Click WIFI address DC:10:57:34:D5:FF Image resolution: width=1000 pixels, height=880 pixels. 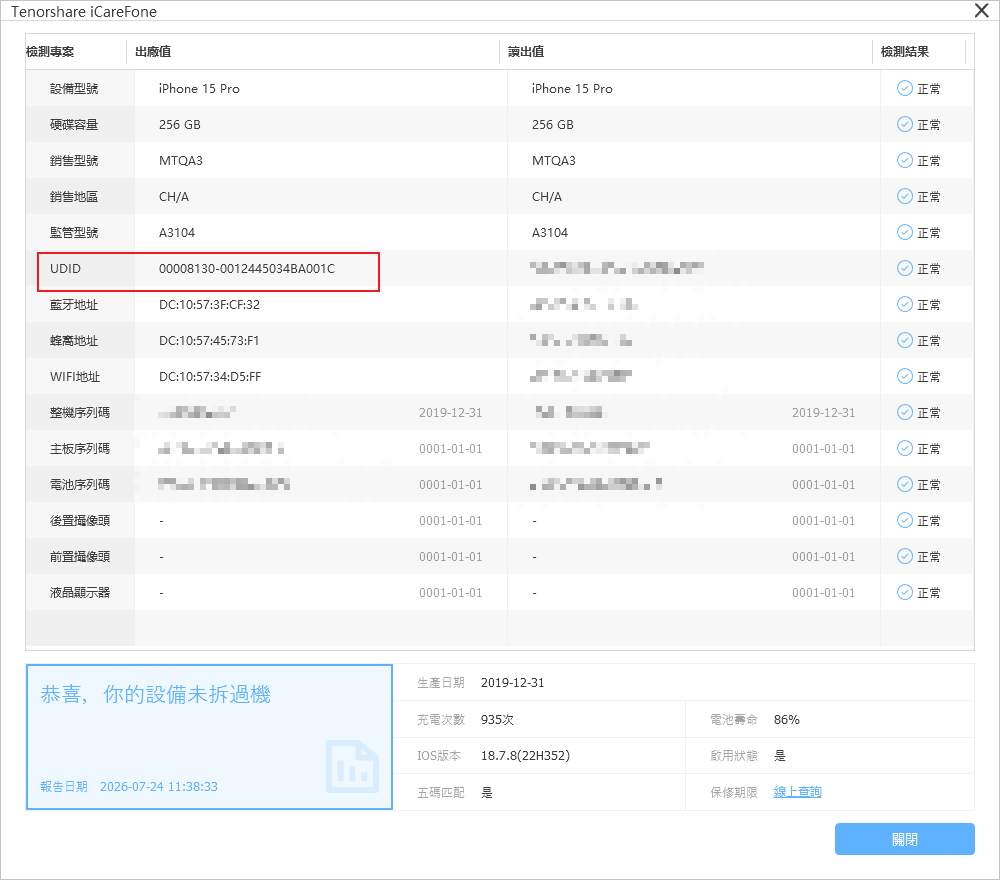tap(210, 377)
